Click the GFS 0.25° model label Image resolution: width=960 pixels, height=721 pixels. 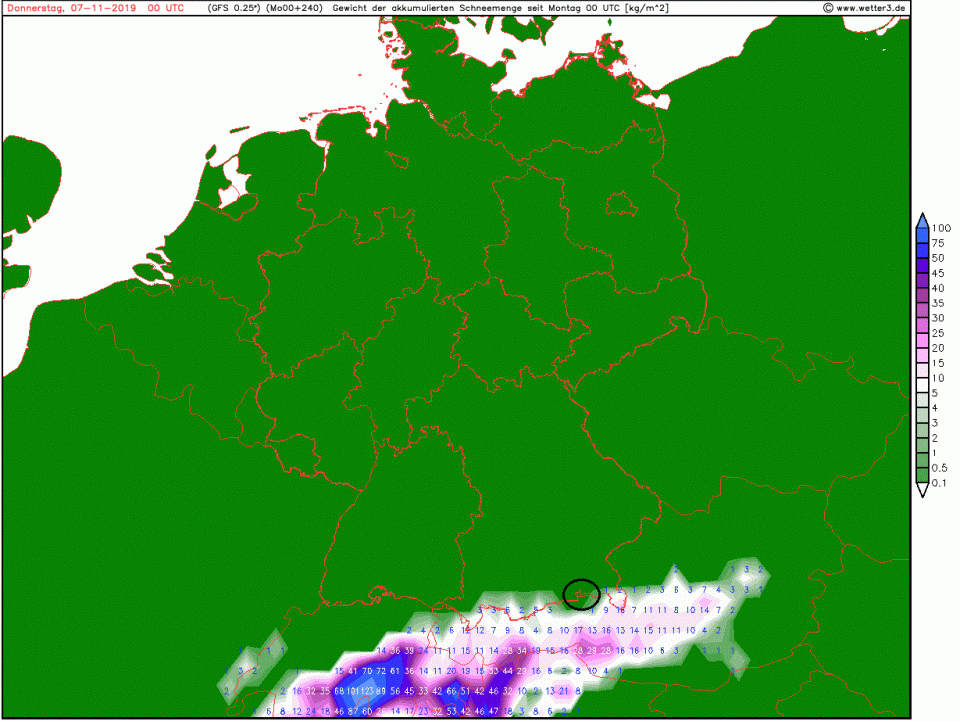click(232, 8)
